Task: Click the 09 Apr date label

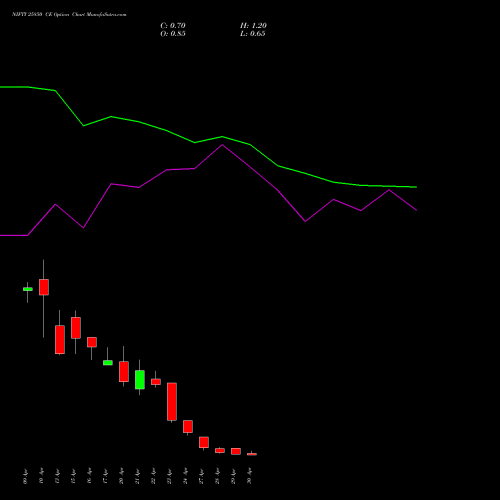Action: click(25, 477)
